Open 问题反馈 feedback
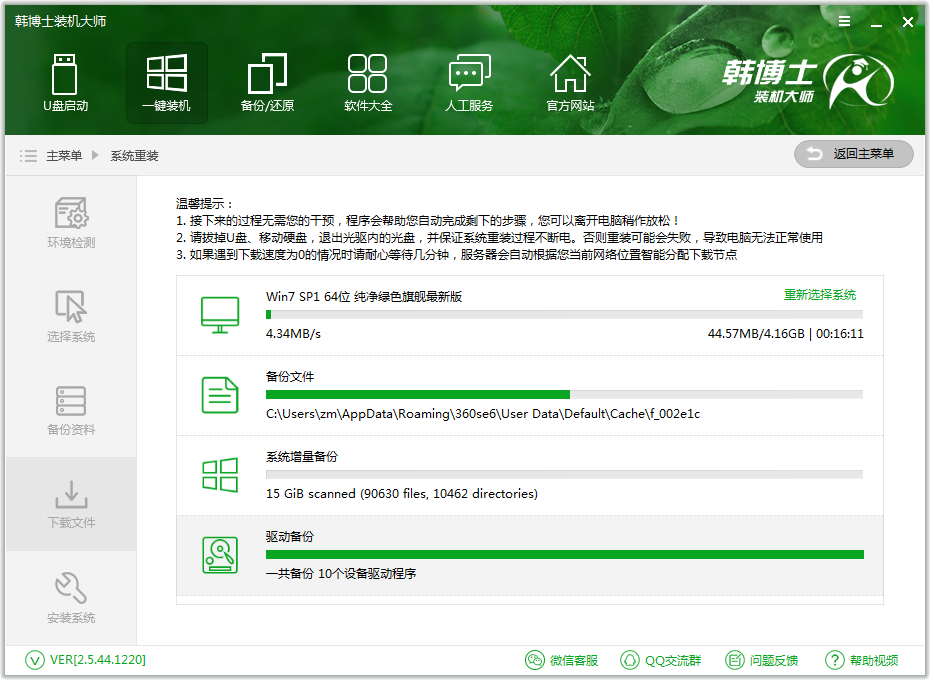 [x=761, y=660]
